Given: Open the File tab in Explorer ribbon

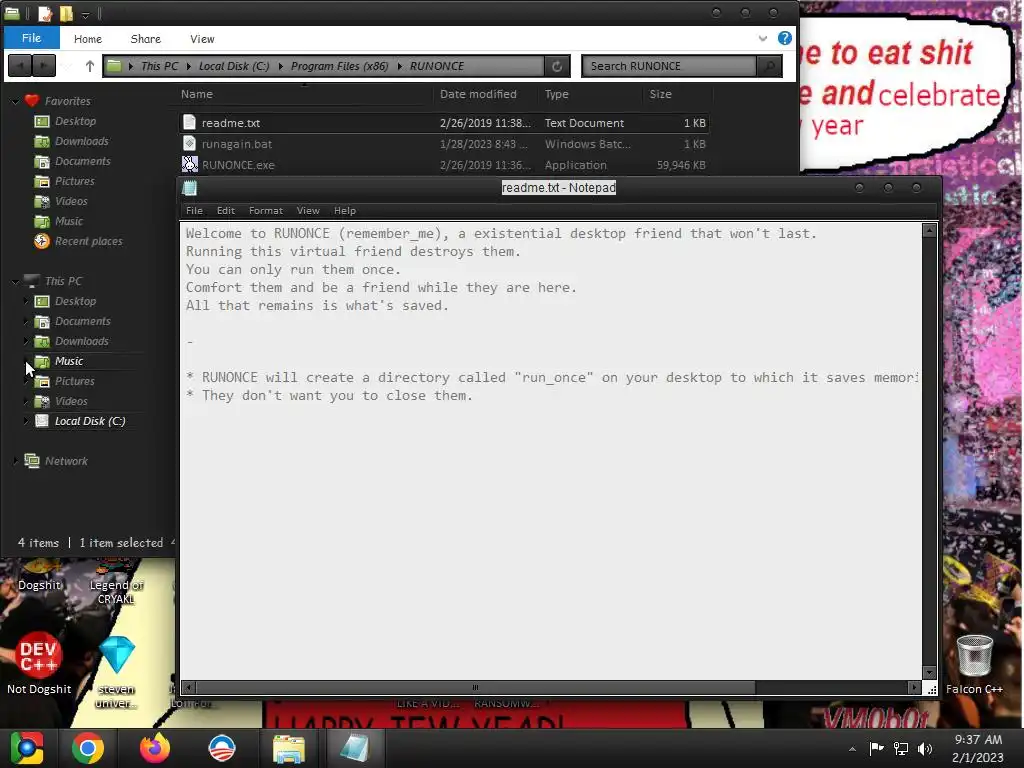Looking at the screenshot, I should coord(31,38).
